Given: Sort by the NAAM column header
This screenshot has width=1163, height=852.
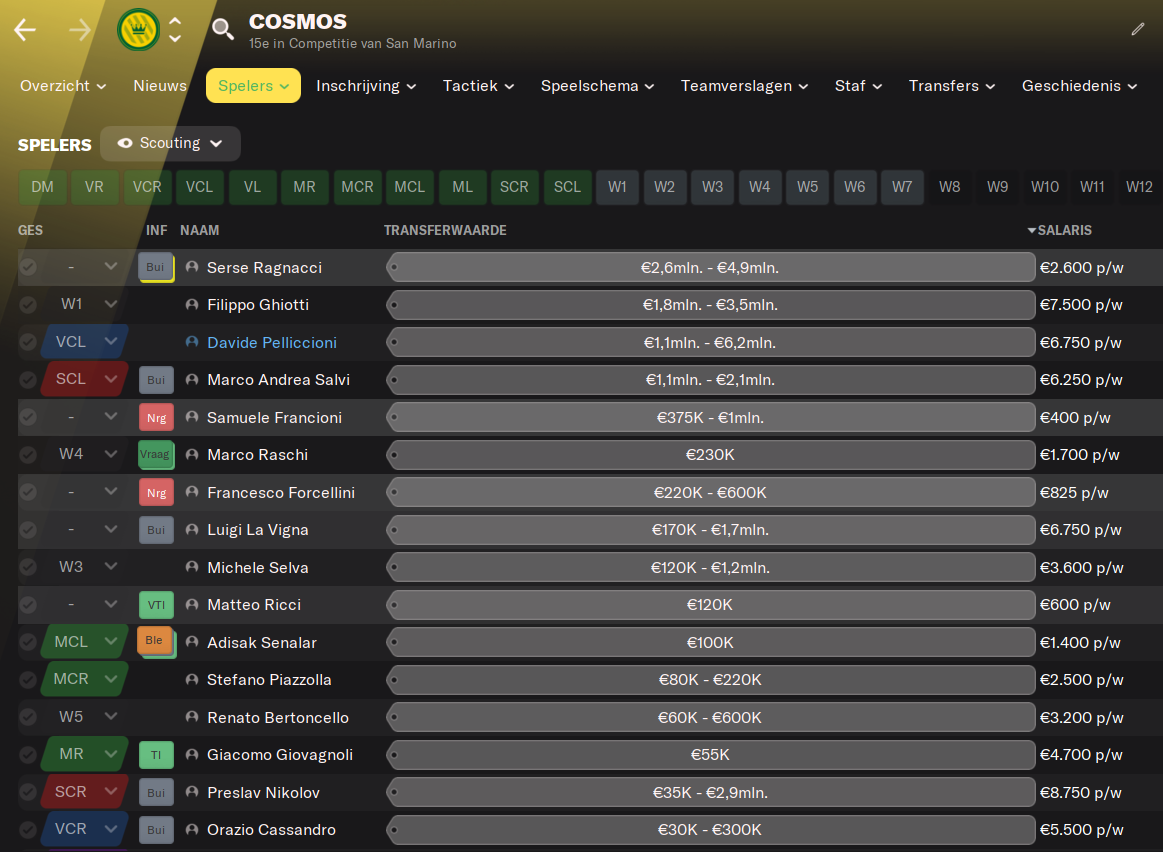Looking at the screenshot, I should 200,231.
